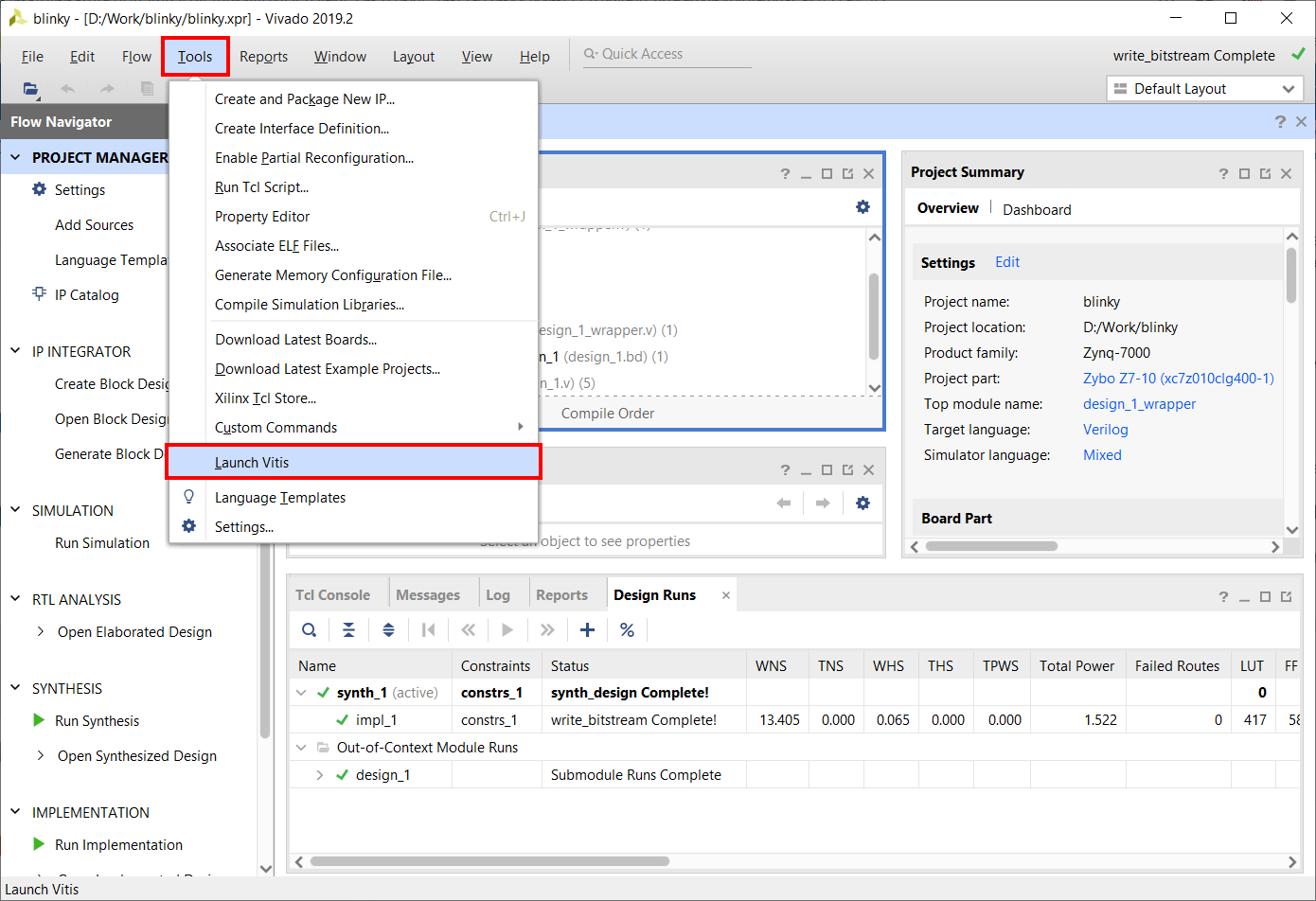Image resolution: width=1316 pixels, height=901 pixels.
Task: Click the Verilog target language link
Action: click(x=1105, y=429)
